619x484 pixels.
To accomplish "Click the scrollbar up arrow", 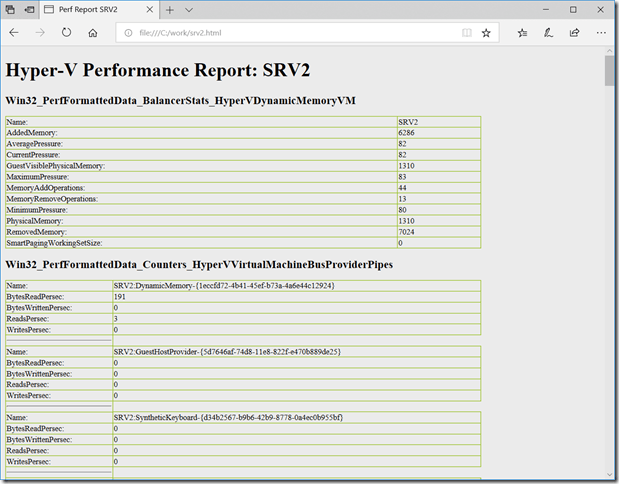I will pyautogui.click(x=609, y=51).
